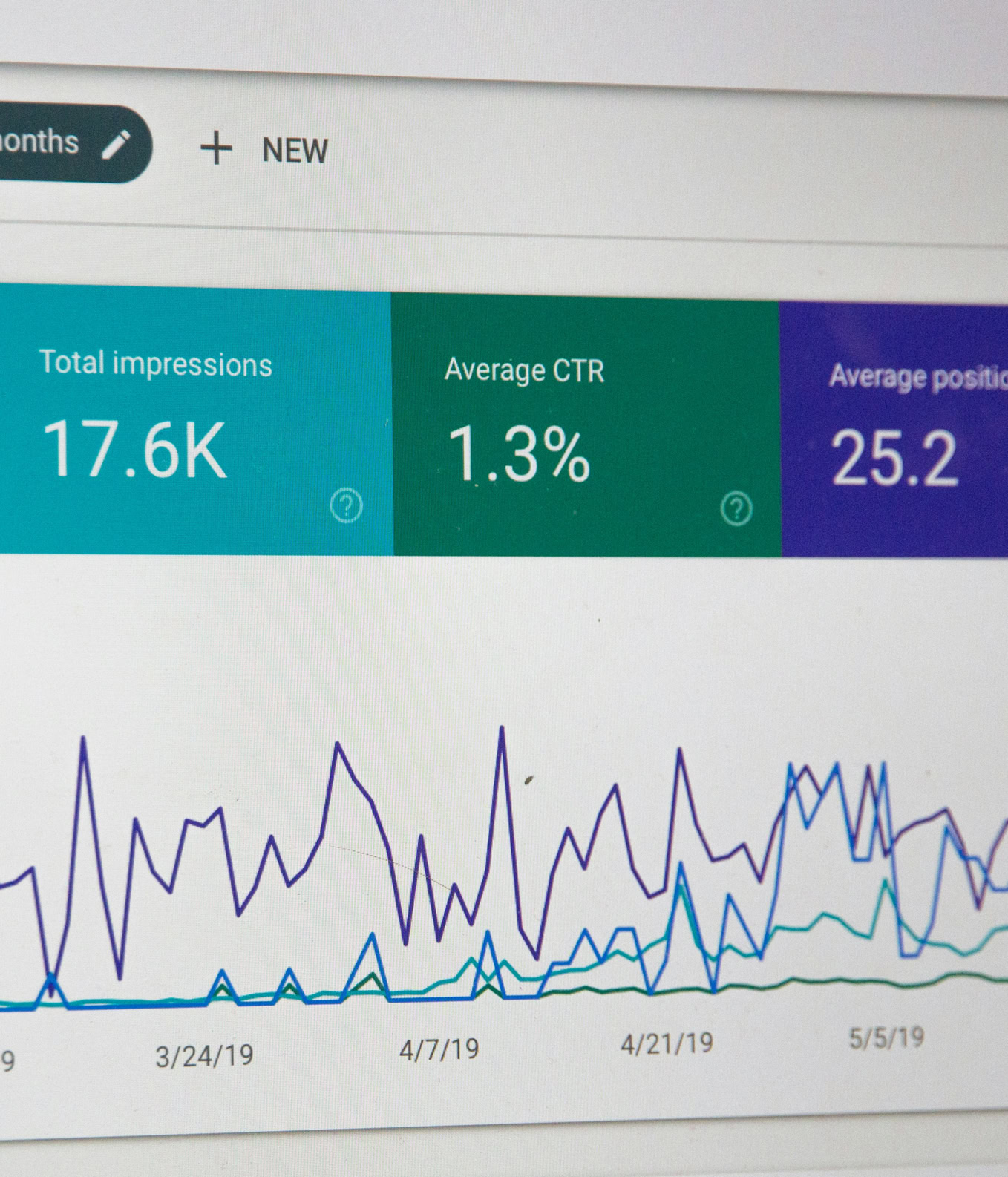
Task: Select the 3/24/19 date on chart axis
Action: point(204,1056)
